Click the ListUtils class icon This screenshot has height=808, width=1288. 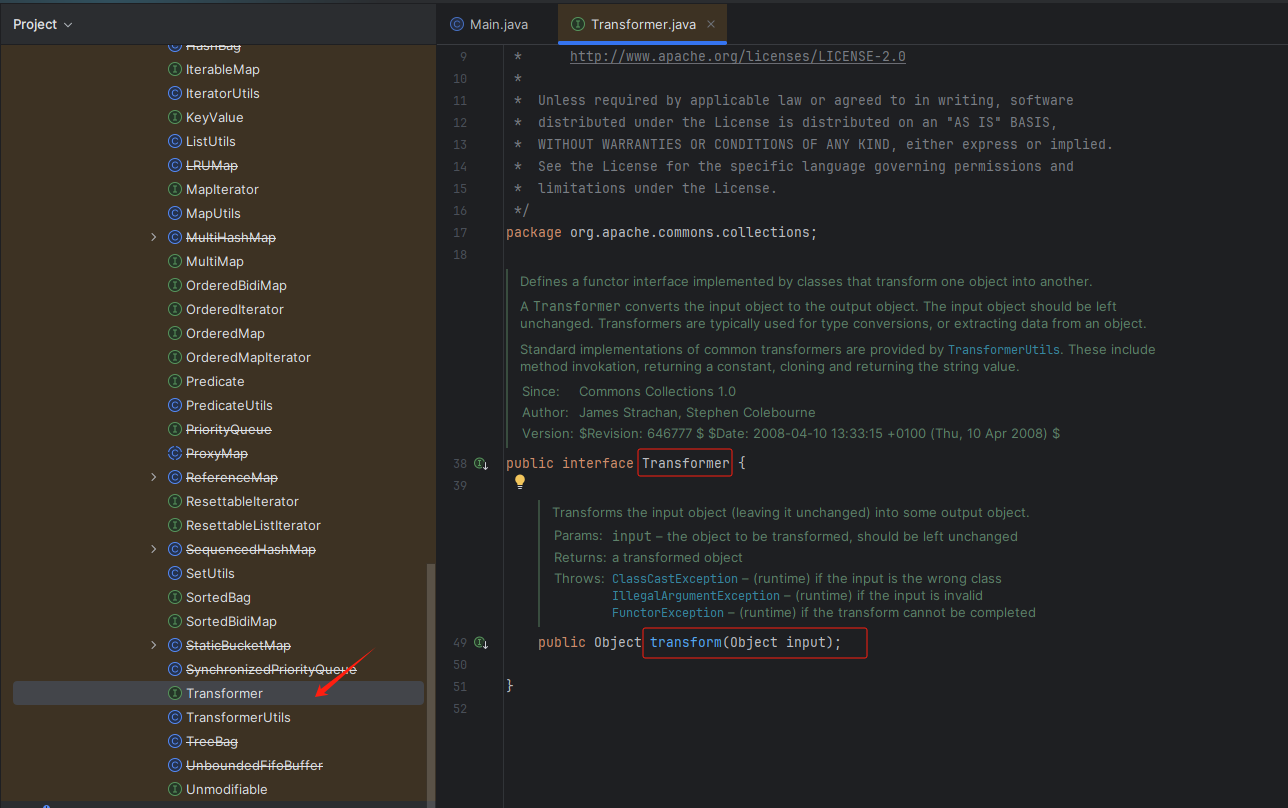(x=175, y=141)
